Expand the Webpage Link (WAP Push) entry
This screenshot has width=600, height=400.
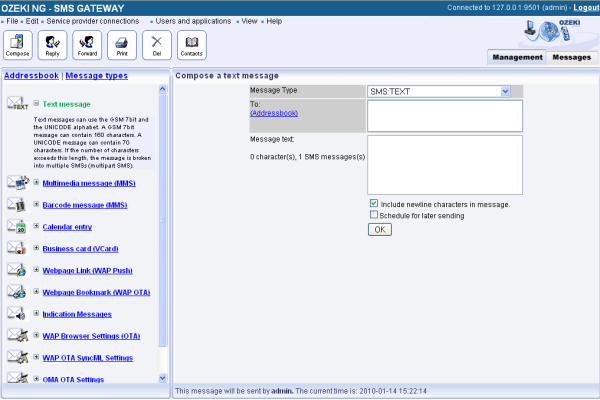(36, 269)
